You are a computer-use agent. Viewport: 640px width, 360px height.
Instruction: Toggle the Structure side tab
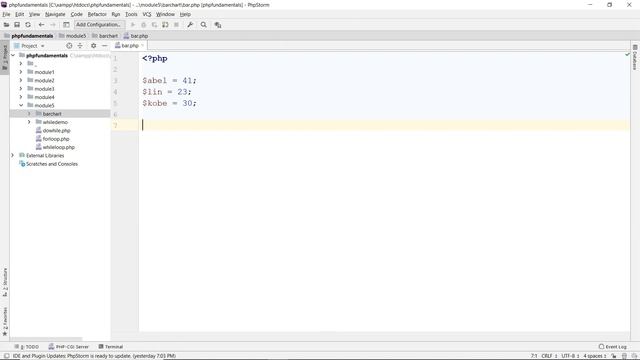pyautogui.click(x=5, y=283)
